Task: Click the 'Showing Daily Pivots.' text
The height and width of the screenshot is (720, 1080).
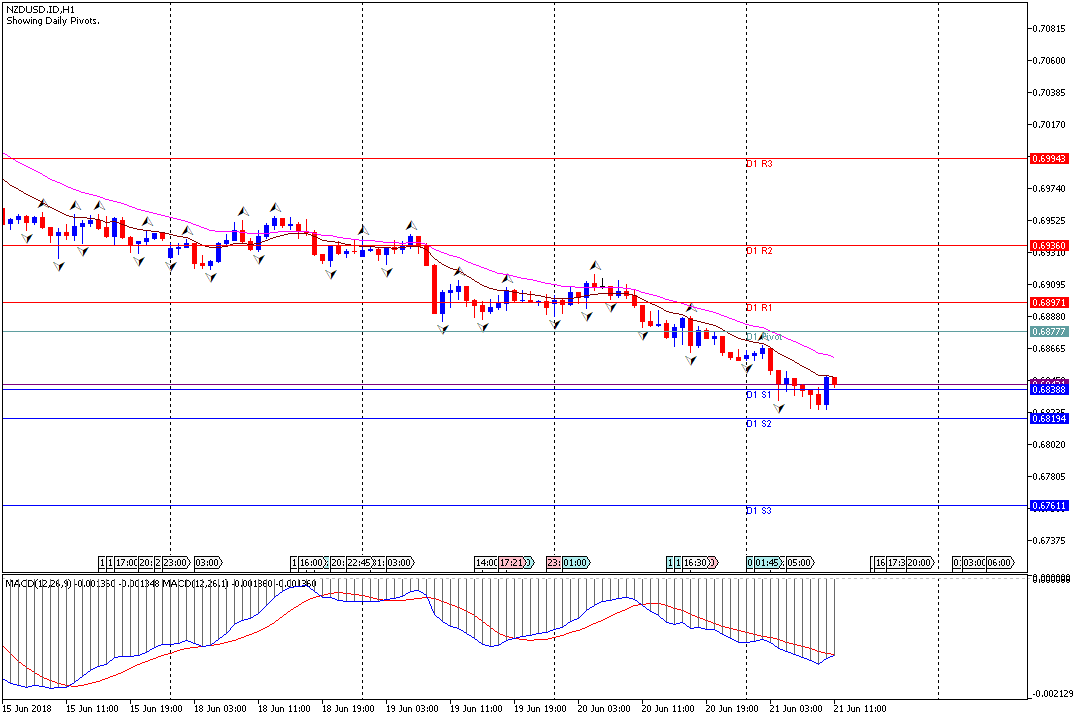Action: point(53,20)
